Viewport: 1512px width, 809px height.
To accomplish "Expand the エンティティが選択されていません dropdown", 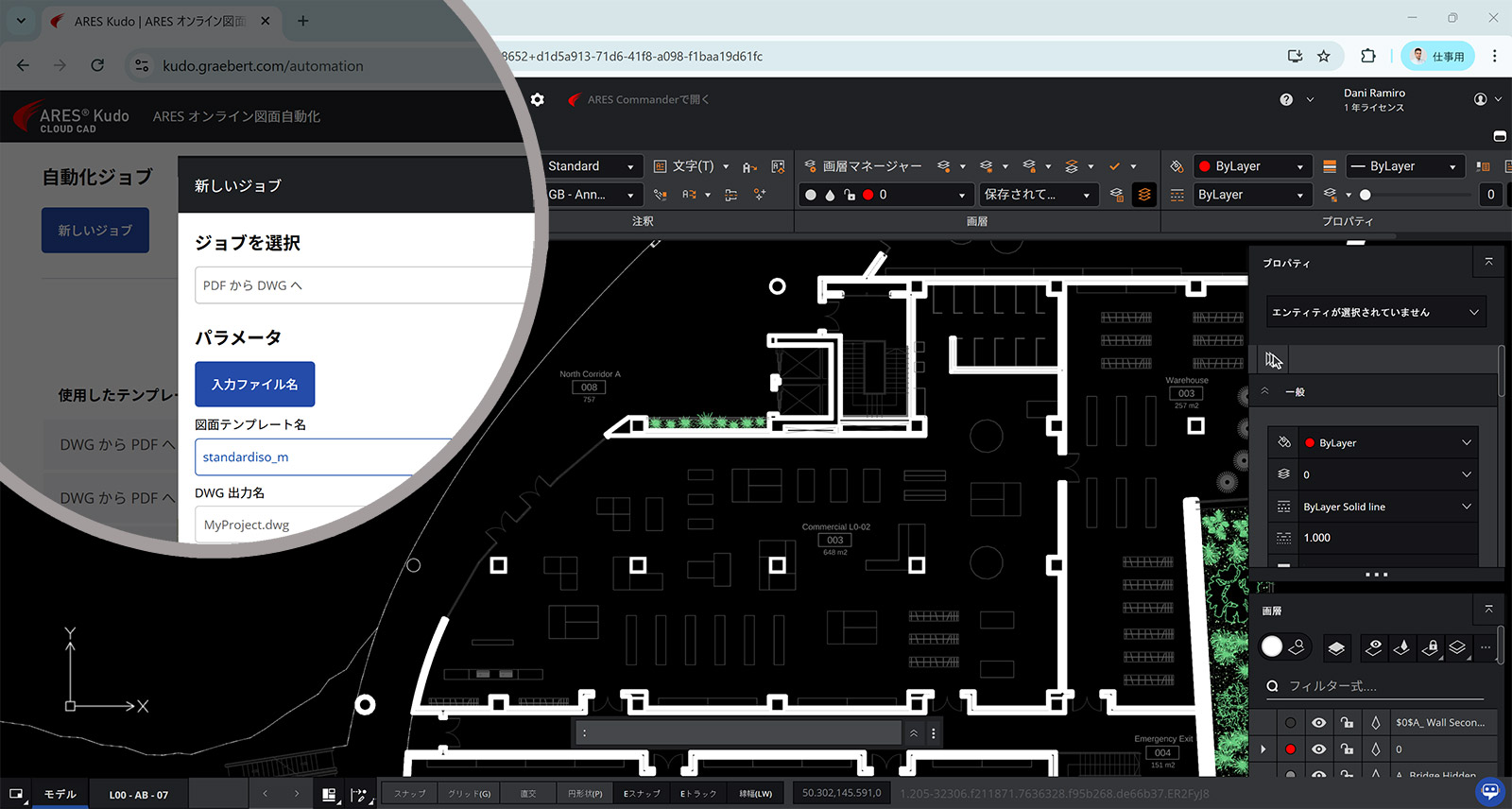I will click(1375, 312).
